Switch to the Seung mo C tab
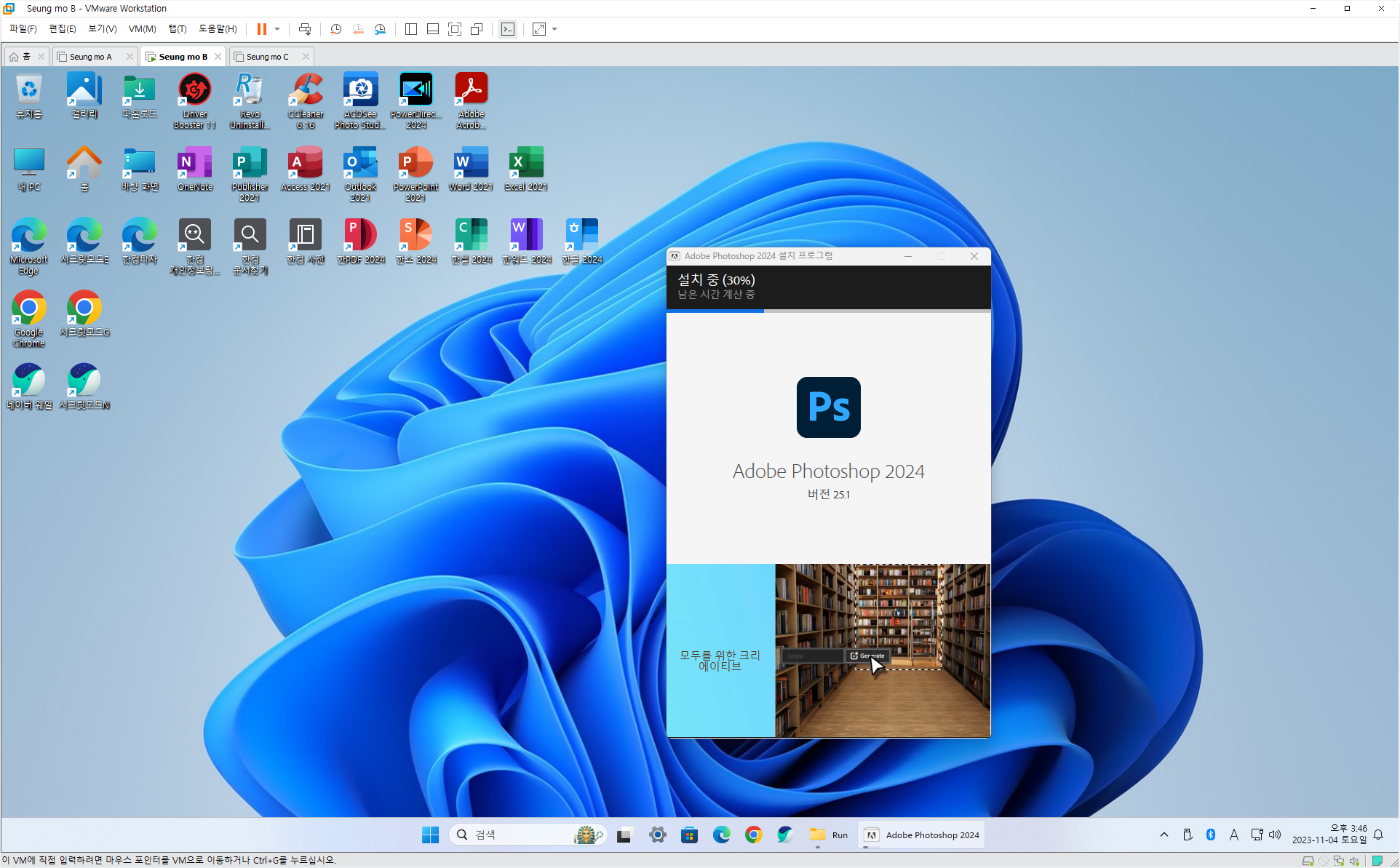This screenshot has height=868, width=1400. (267, 57)
